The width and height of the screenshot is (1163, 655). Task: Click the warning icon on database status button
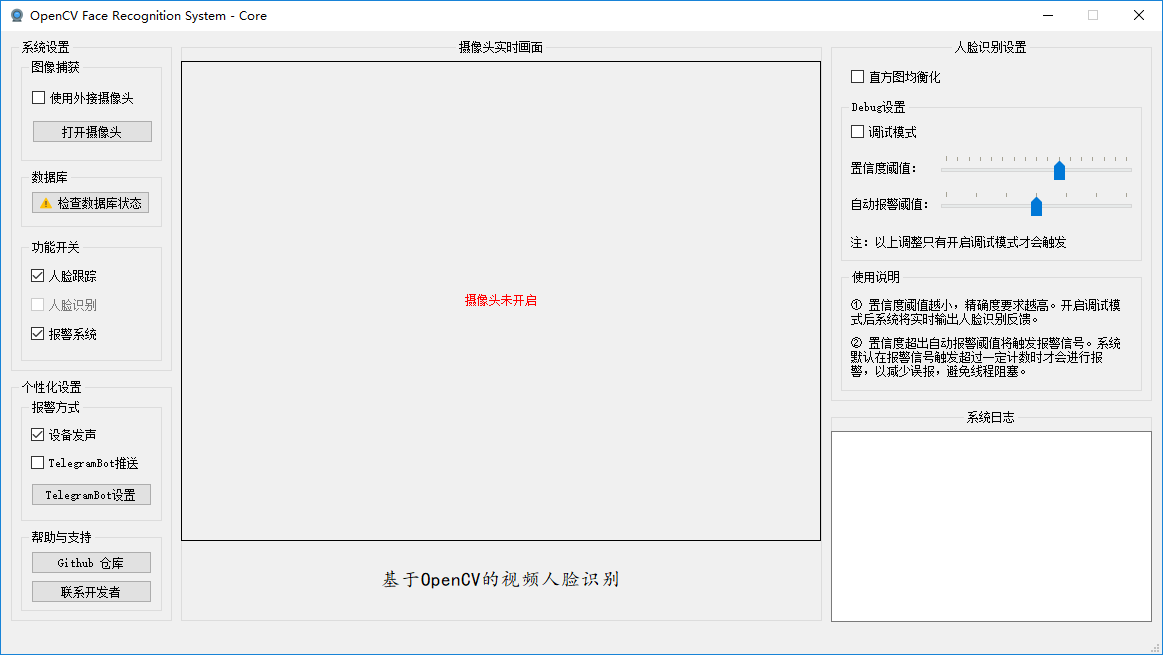tap(45, 202)
